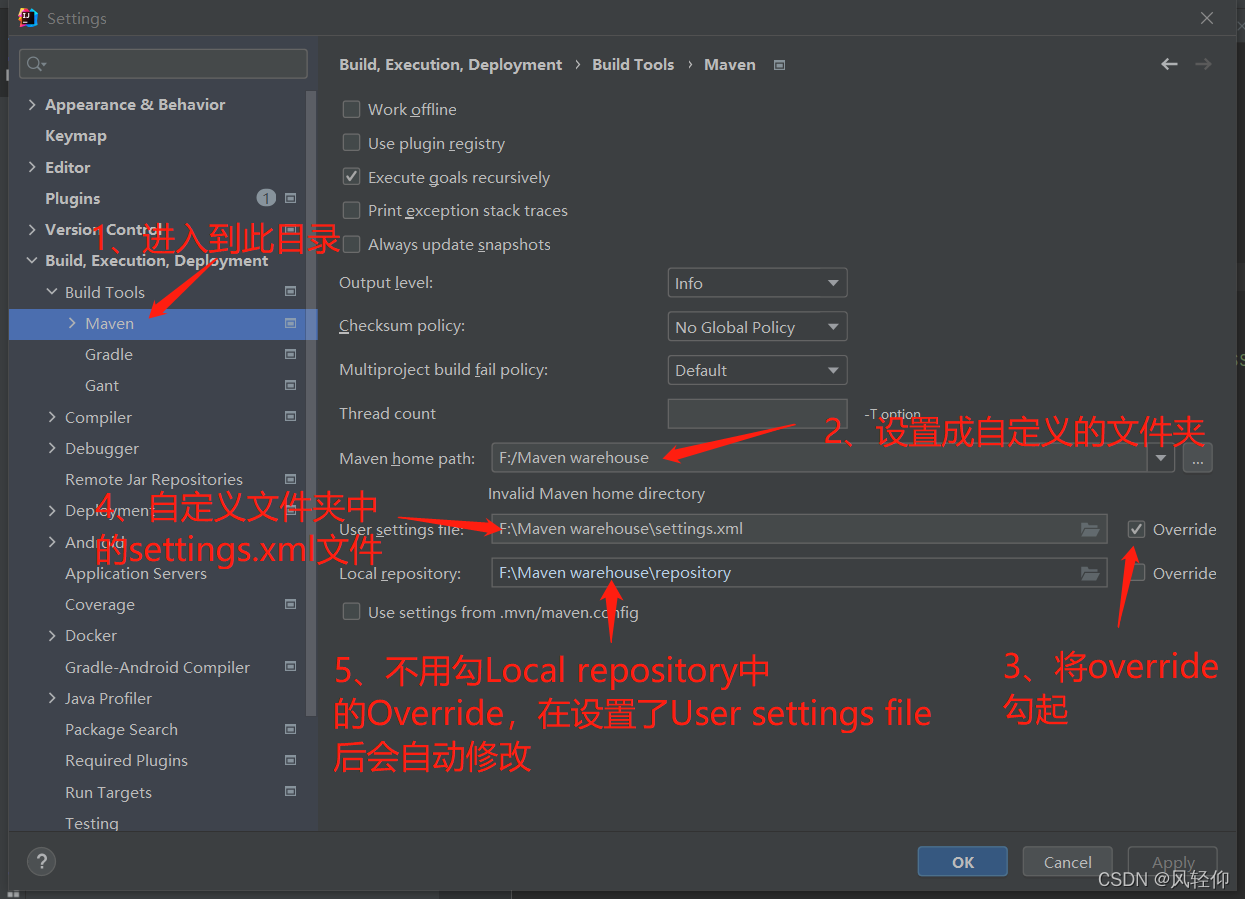Click Build, Execution, Deployment breadcrumb

pyautogui.click(x=451, y=64)
